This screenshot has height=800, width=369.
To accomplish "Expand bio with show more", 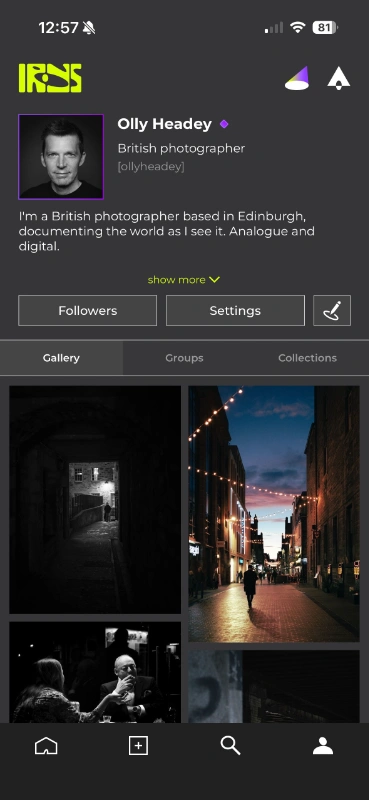I will click(x=184, y=280).
